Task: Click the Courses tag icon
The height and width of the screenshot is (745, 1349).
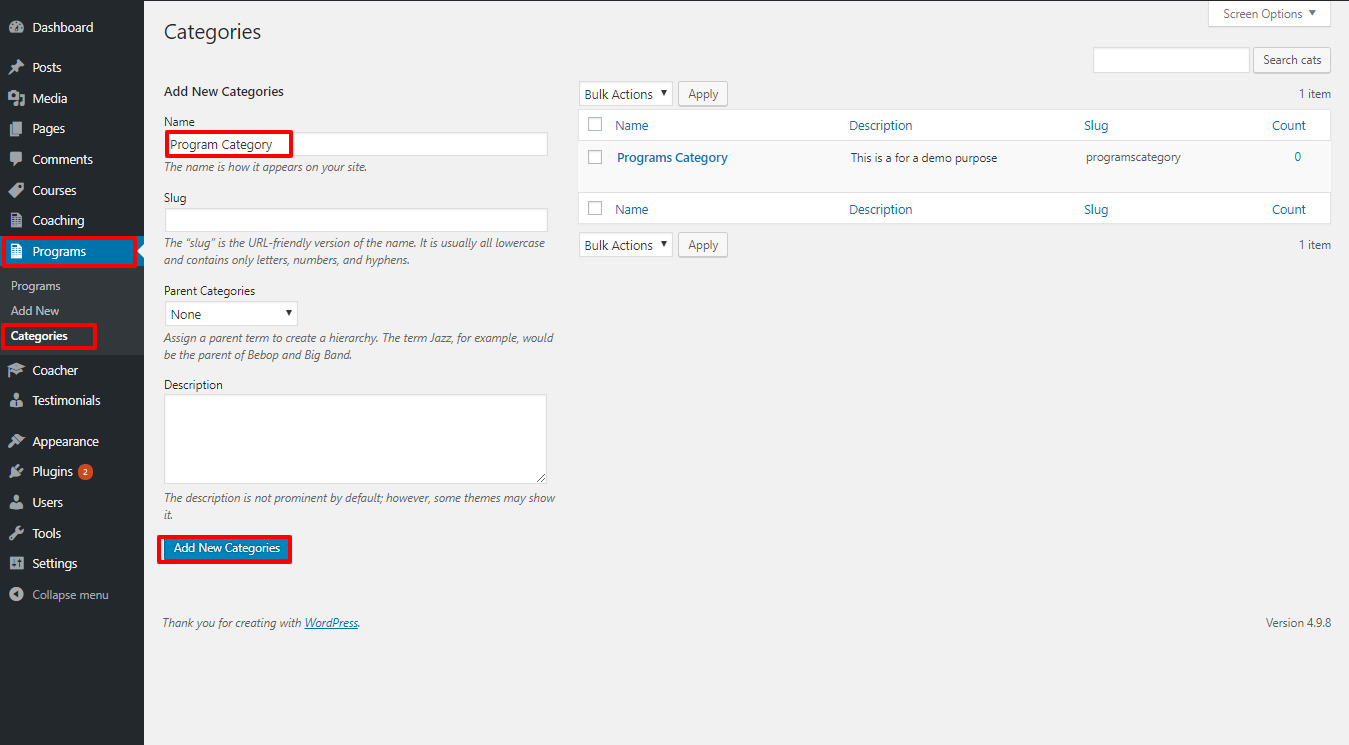Action: (x=16, y=190)
